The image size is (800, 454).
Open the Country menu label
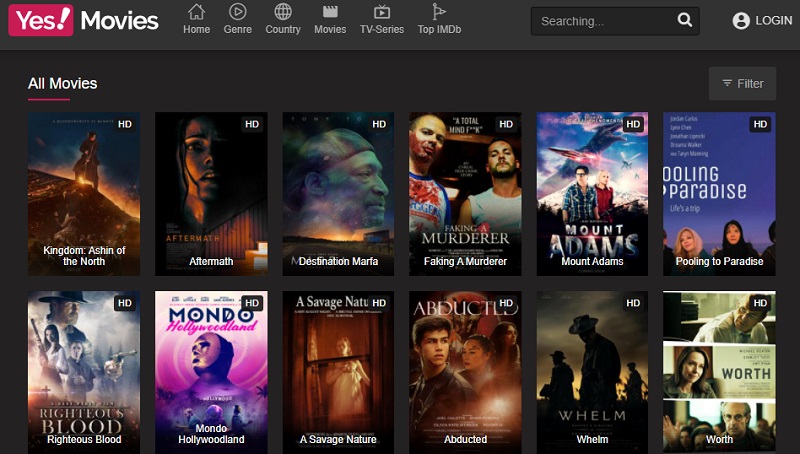tap(283, 30)
